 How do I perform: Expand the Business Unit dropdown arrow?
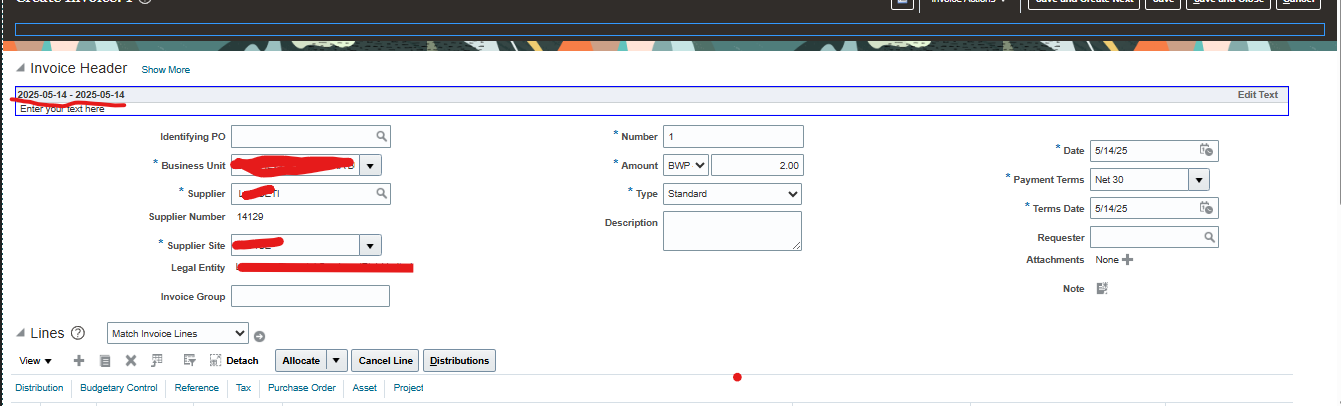tap(370, 166)
